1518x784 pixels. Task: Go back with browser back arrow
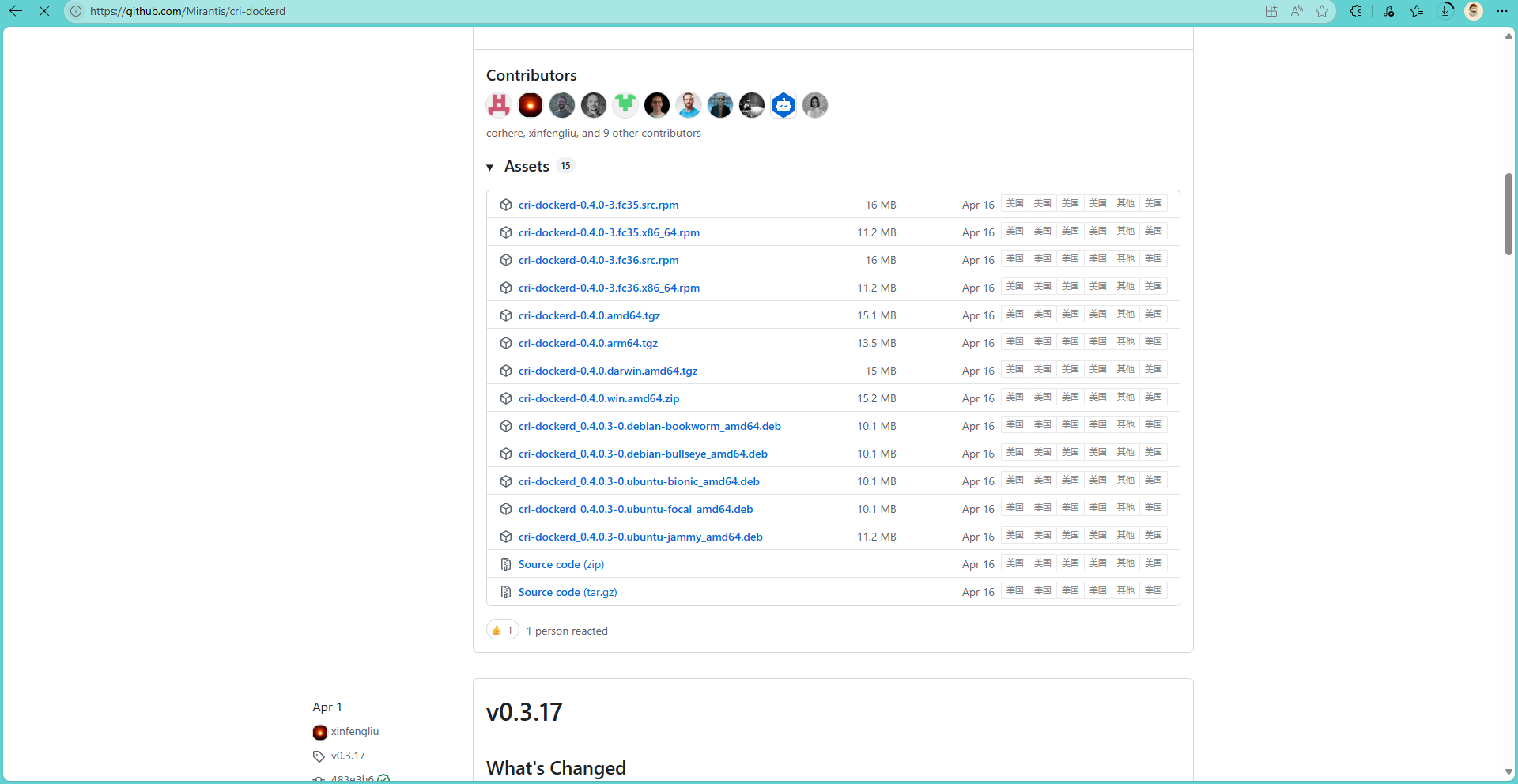[x=16, y=11]
